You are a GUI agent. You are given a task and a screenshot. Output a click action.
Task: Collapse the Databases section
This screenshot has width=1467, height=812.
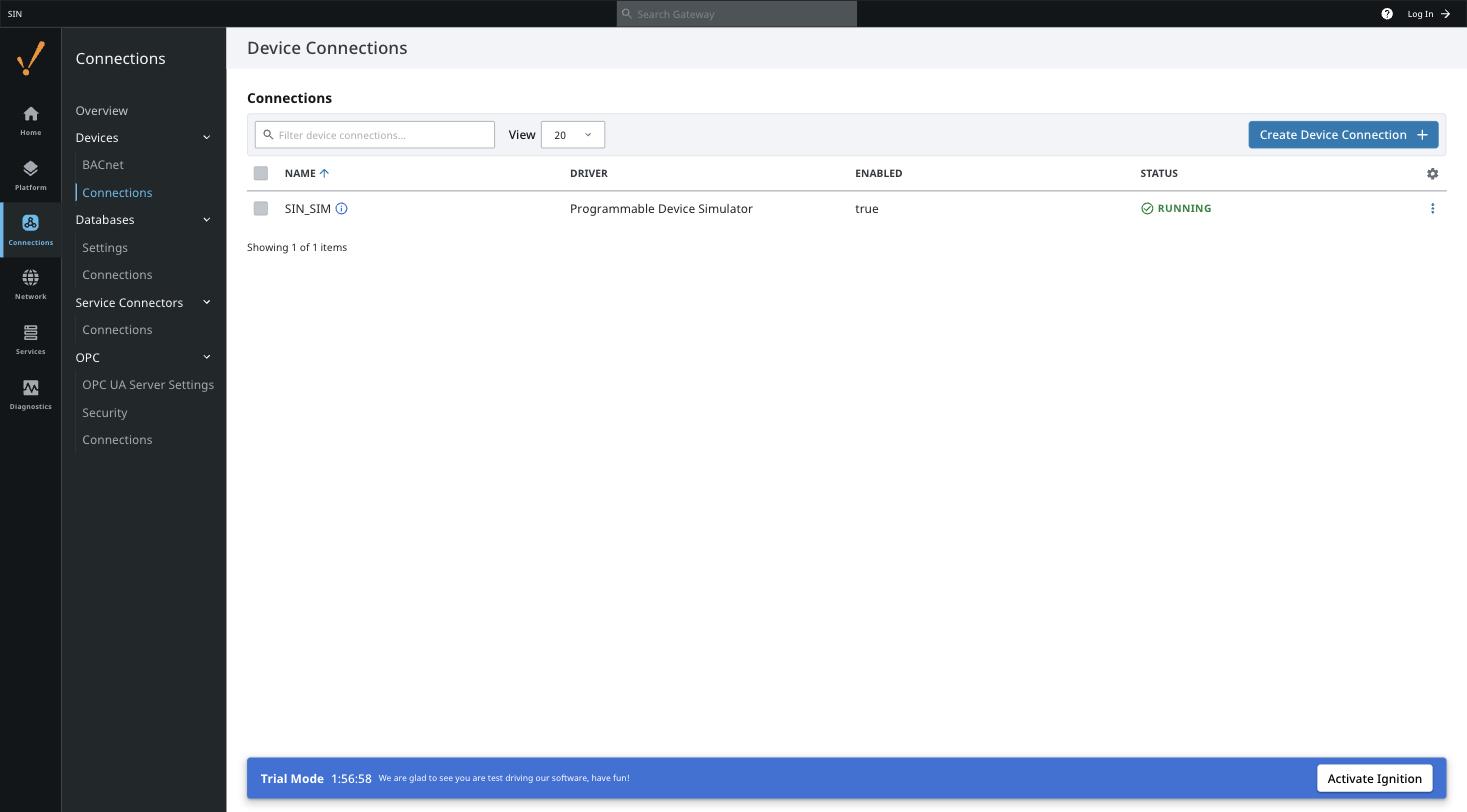207,220
